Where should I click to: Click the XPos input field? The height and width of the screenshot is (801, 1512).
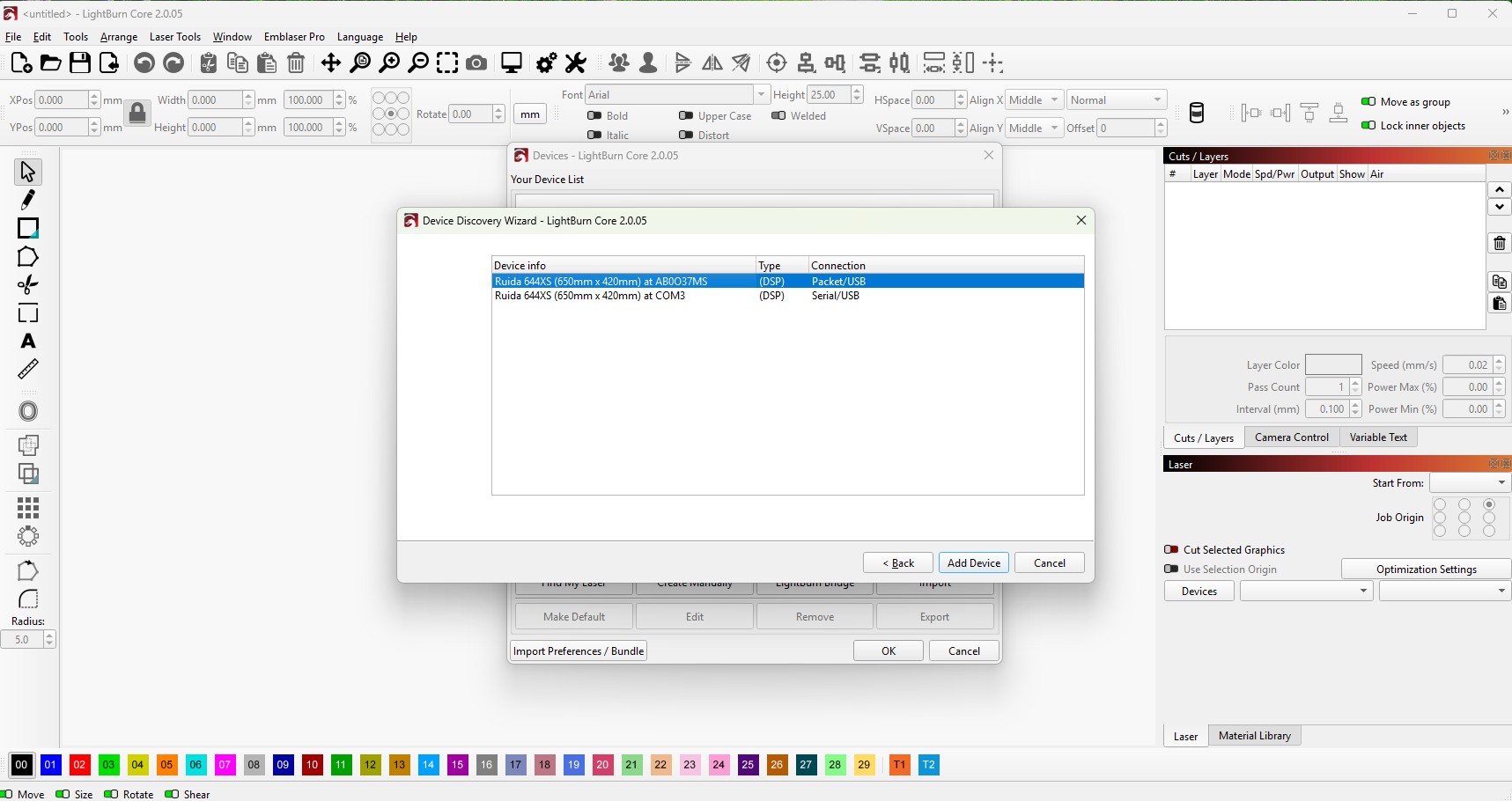point(62,100)
